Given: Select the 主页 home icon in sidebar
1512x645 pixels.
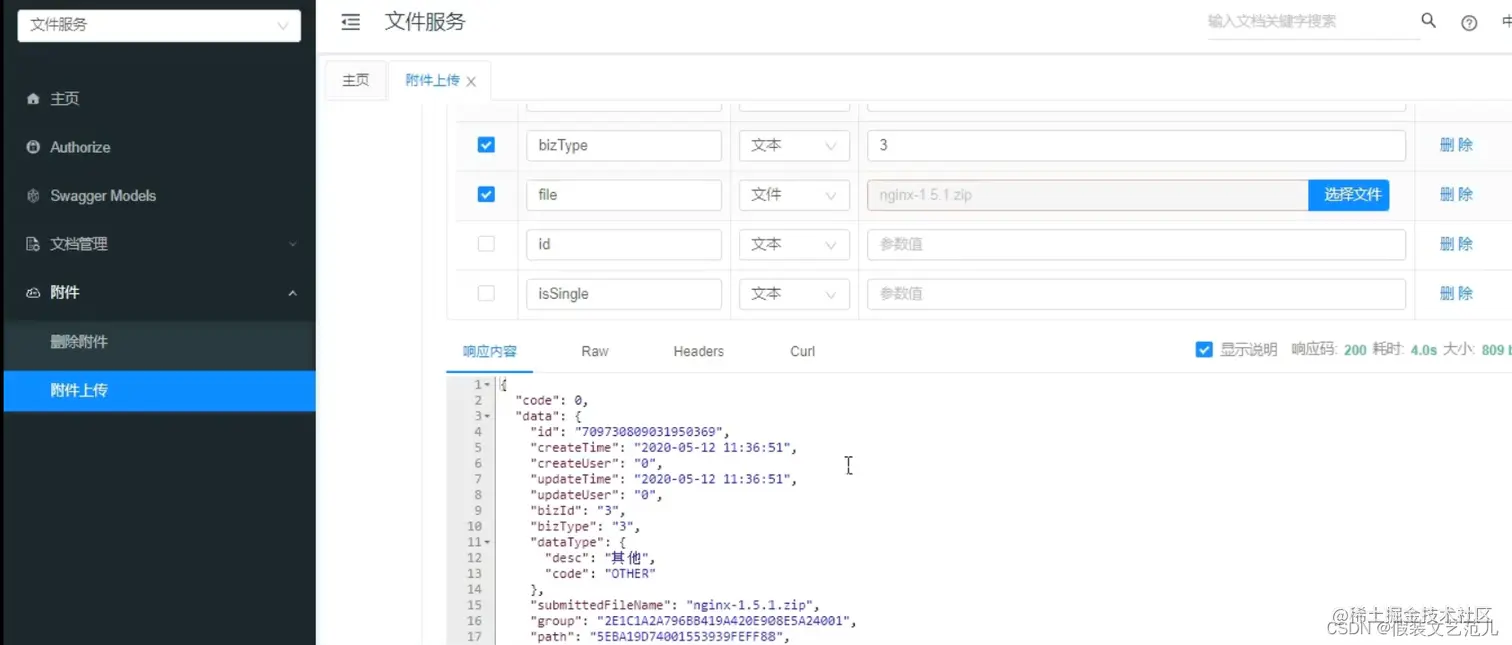Looking at the screenshot, I should 34,98.
